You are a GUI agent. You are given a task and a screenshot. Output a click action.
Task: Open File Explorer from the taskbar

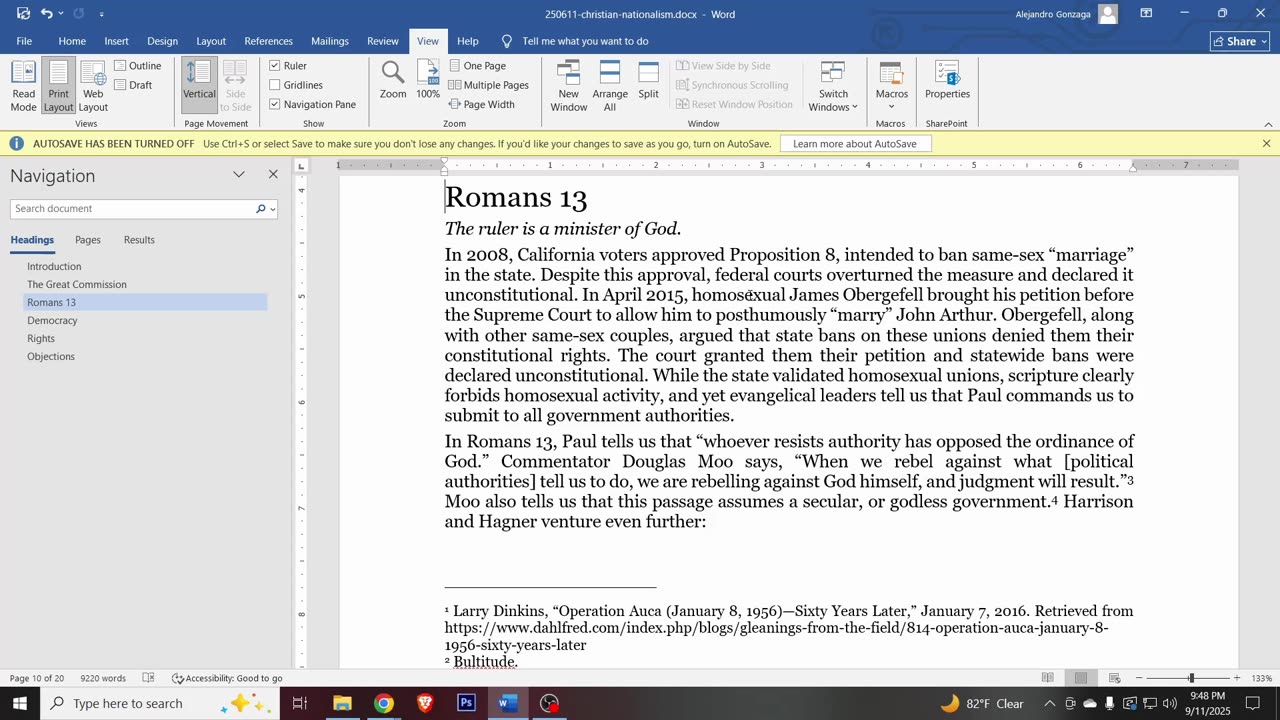click(343, 703)
